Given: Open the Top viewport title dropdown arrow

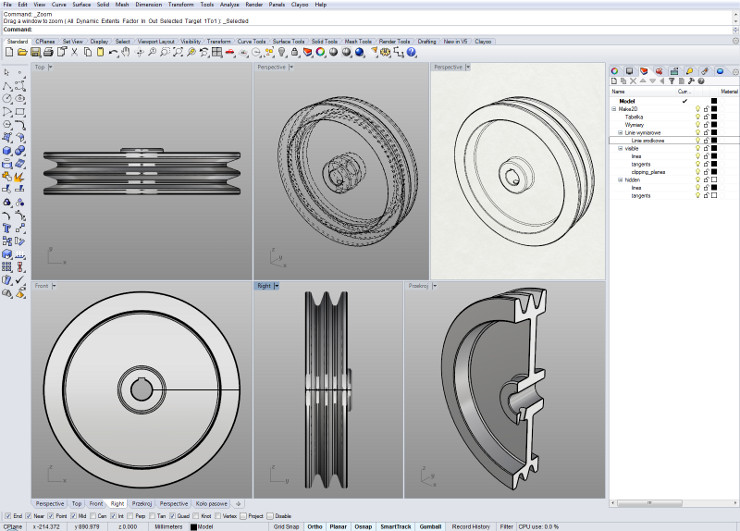Looking at the screenshot, I should click(50, 67).
